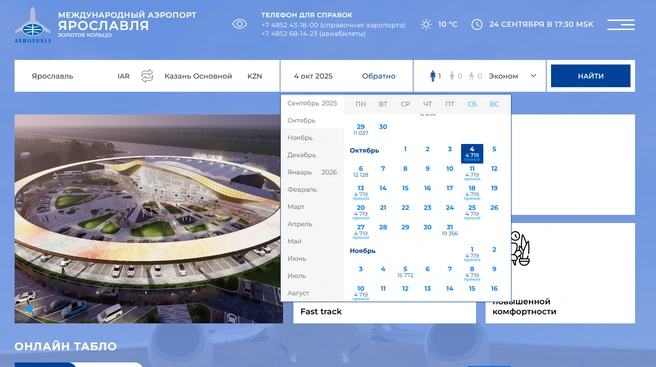The image size is (656, 367).
Task: Select Январь 2026 in month list
Action: [312, 172]
